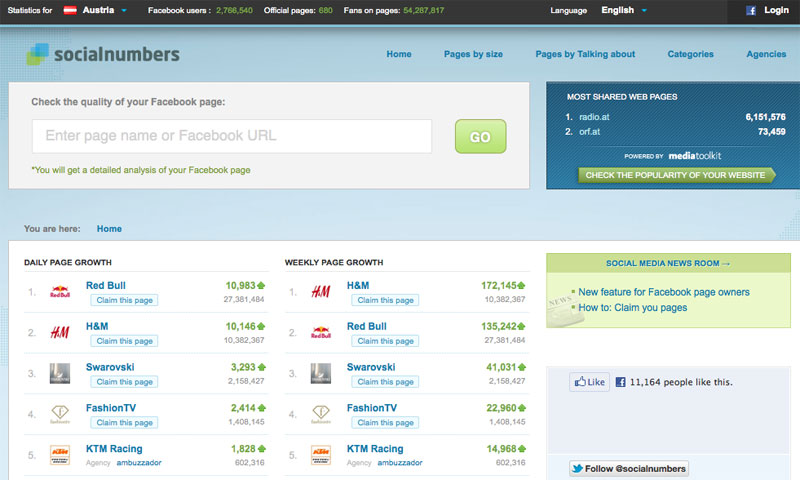This screenshot has width=800, height=480.
Task: Open orf.at in Most Shared Web Pages
Action: tap(589, 132)
